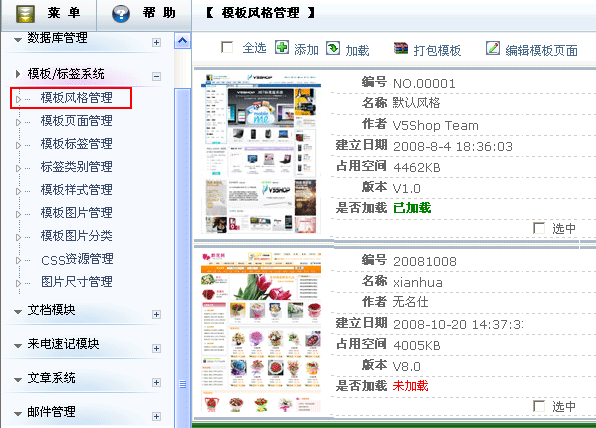
Task: Click the 数据库管理 section title
Action: (x=57, y=38)
